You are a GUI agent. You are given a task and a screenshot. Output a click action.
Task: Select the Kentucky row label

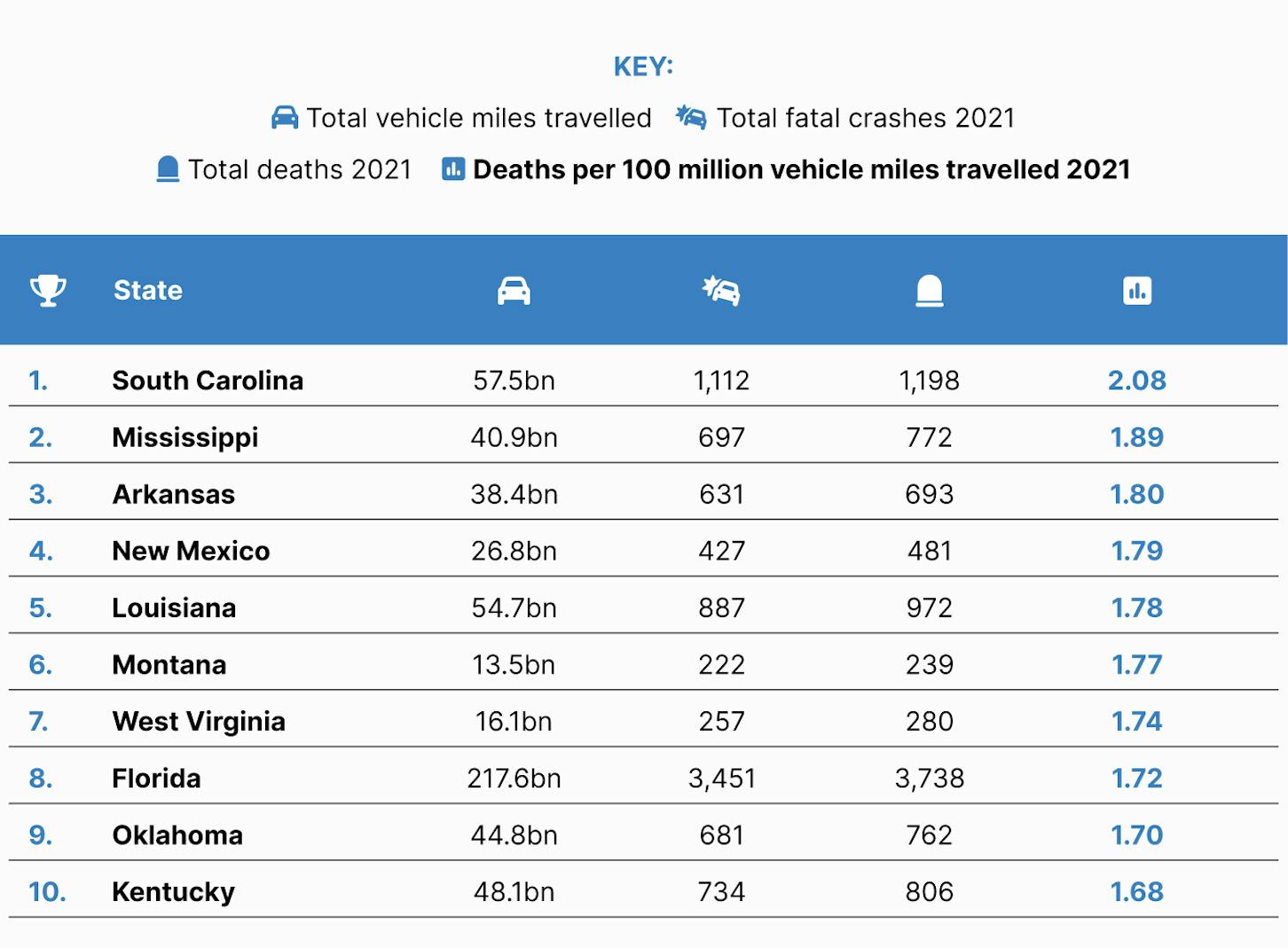pos(174,891)
